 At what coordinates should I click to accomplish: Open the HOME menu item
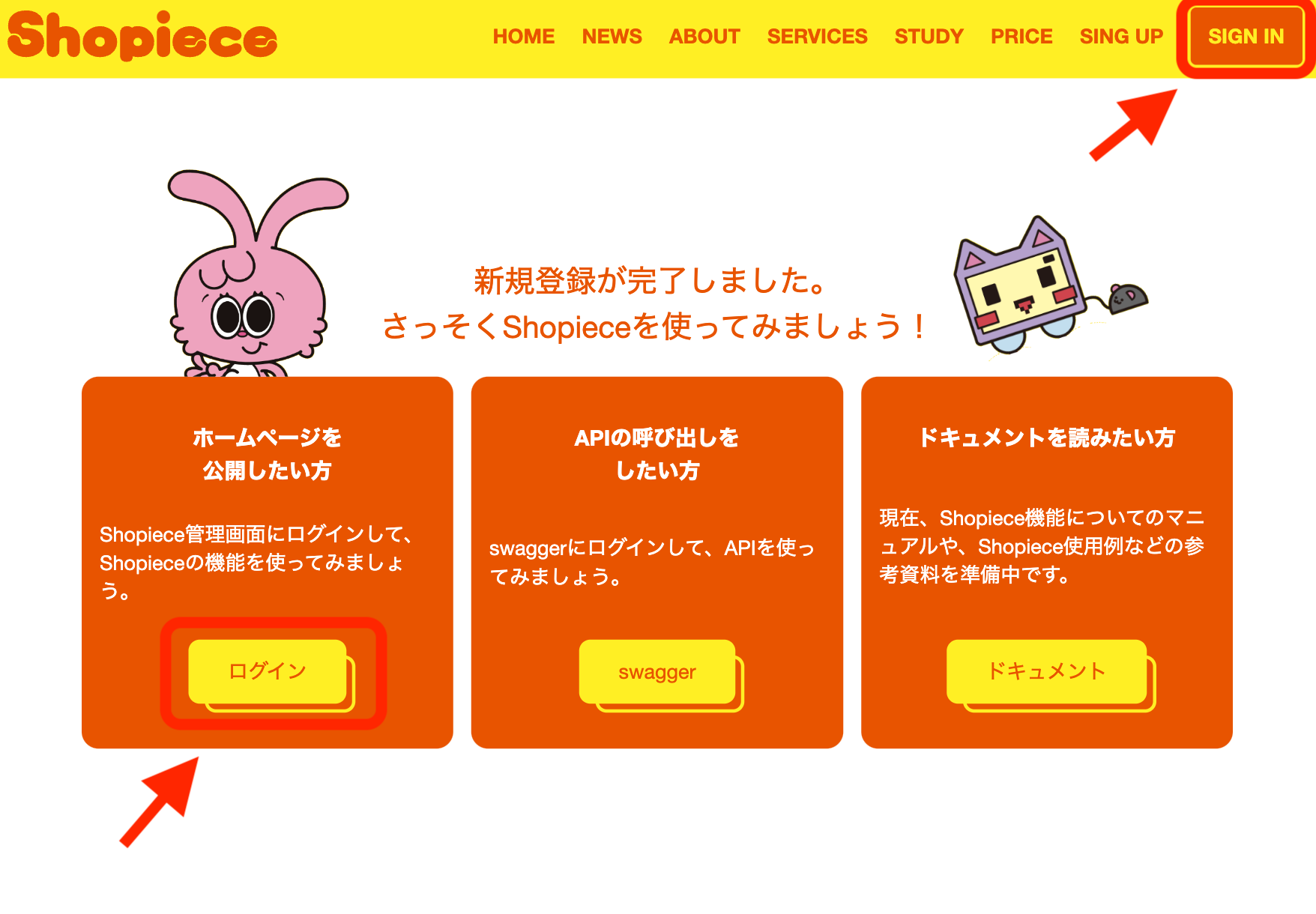[524, 36]
